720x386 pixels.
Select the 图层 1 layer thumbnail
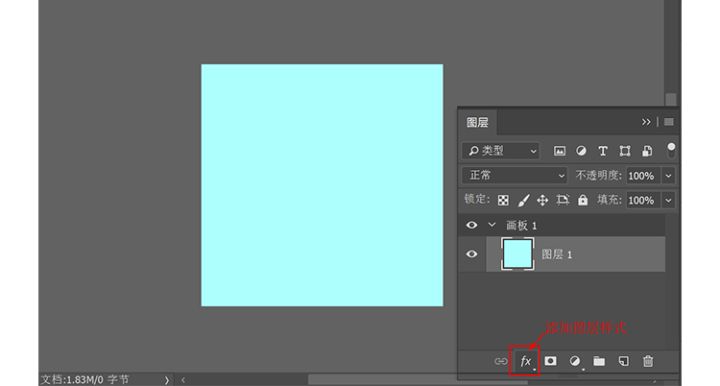518,254
